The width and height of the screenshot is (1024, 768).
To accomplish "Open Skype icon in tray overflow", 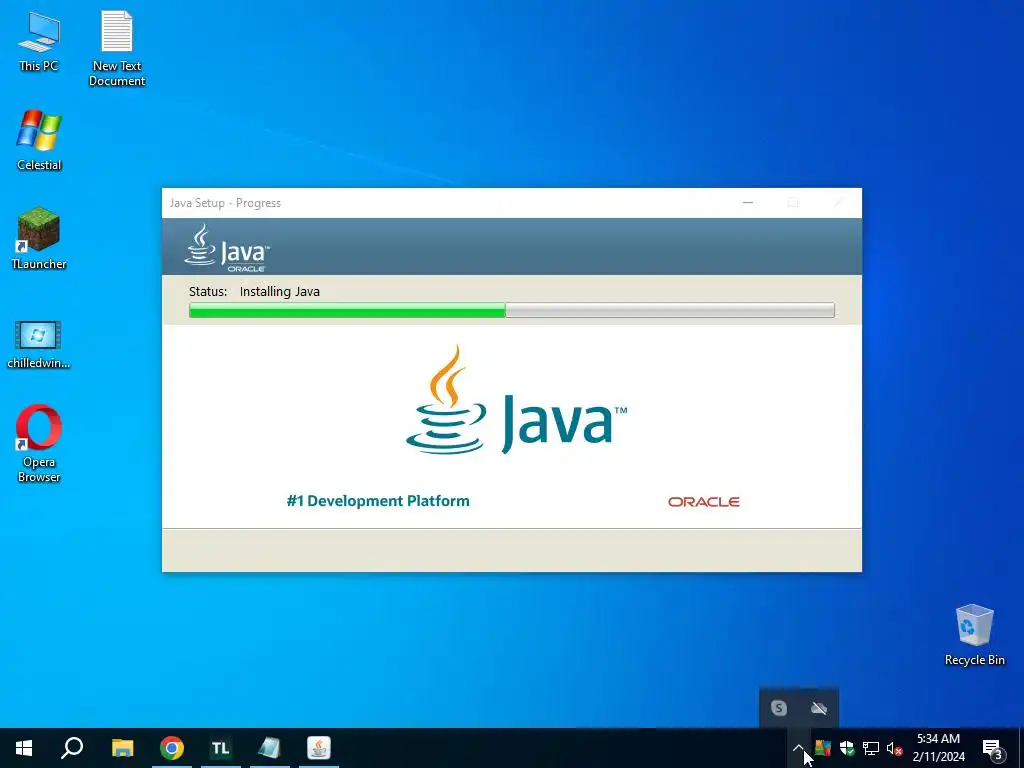I will tap(778, 708).
